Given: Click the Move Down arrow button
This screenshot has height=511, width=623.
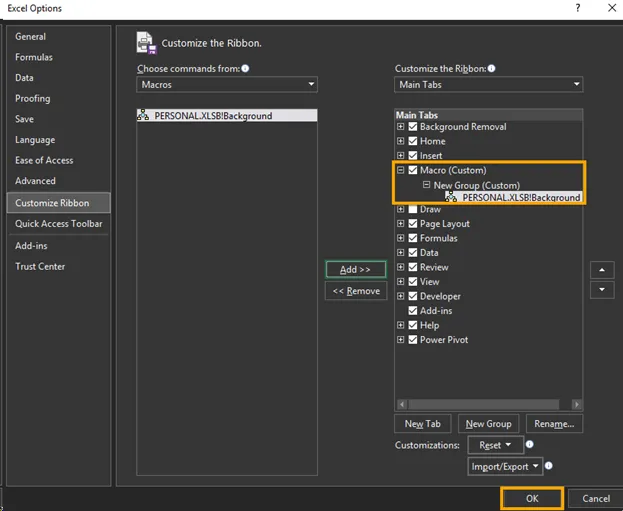Looking at the screenshot, I should tap(602, 290).
